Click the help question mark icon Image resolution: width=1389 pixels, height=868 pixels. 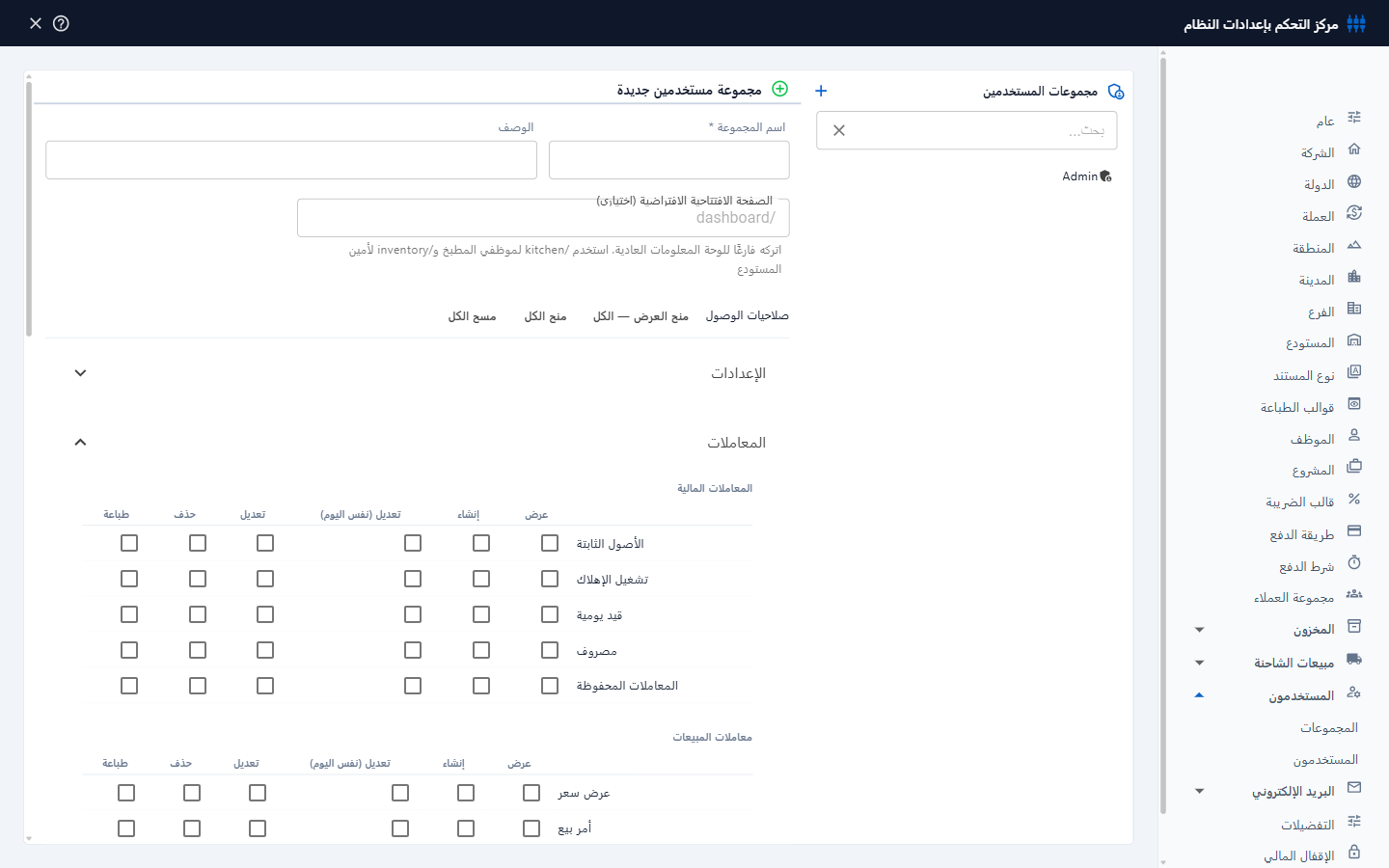pos(61,23)
